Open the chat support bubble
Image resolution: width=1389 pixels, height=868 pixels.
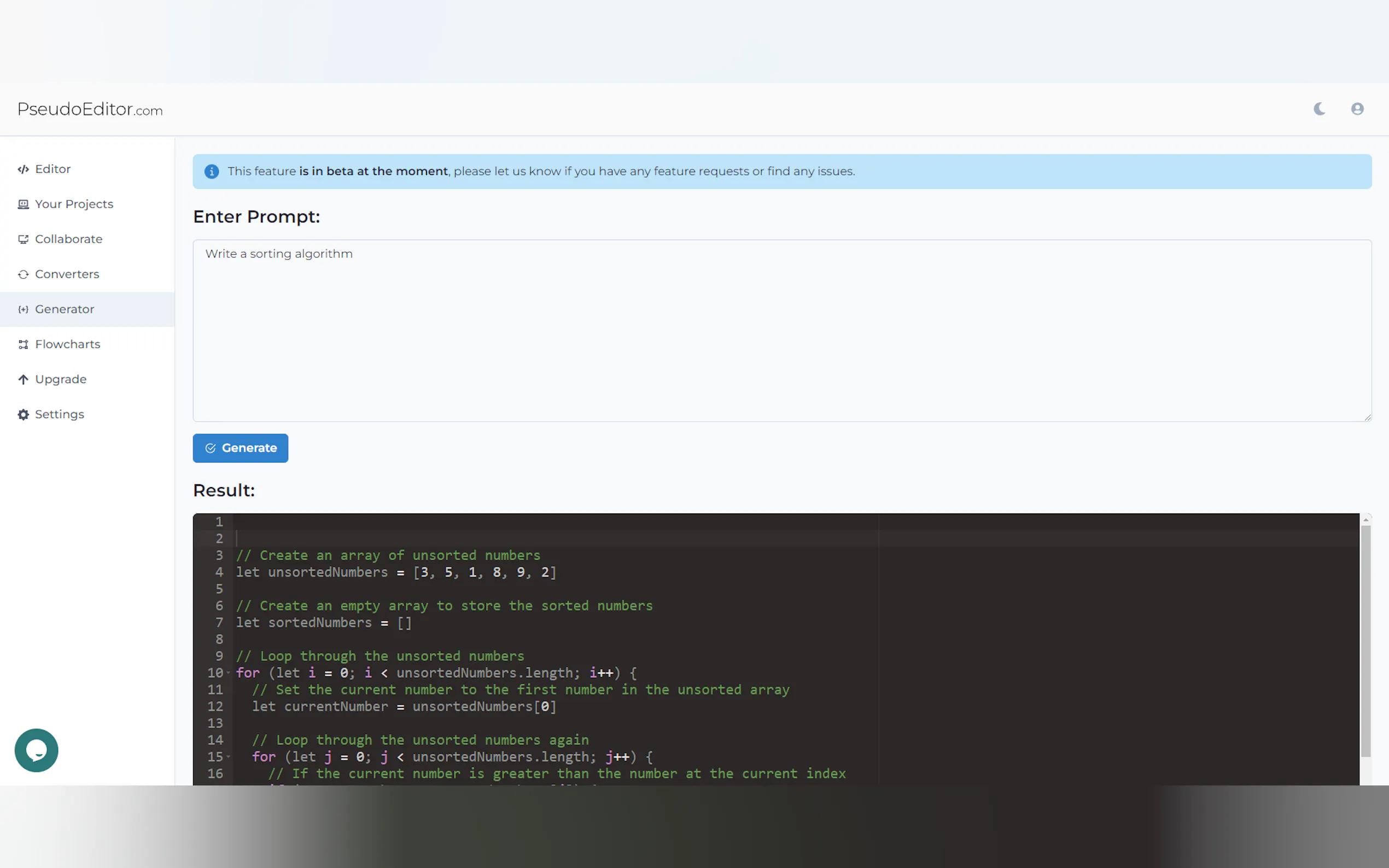point(36,750)
